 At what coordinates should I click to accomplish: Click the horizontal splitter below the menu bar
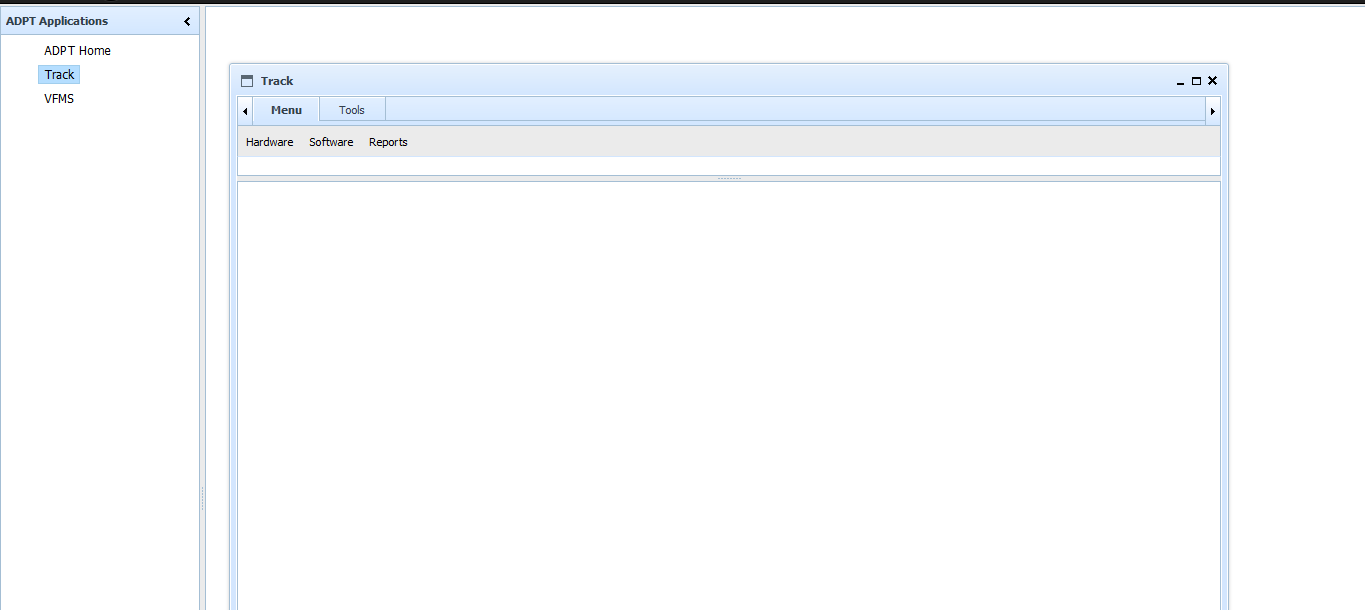pos(729,178)
